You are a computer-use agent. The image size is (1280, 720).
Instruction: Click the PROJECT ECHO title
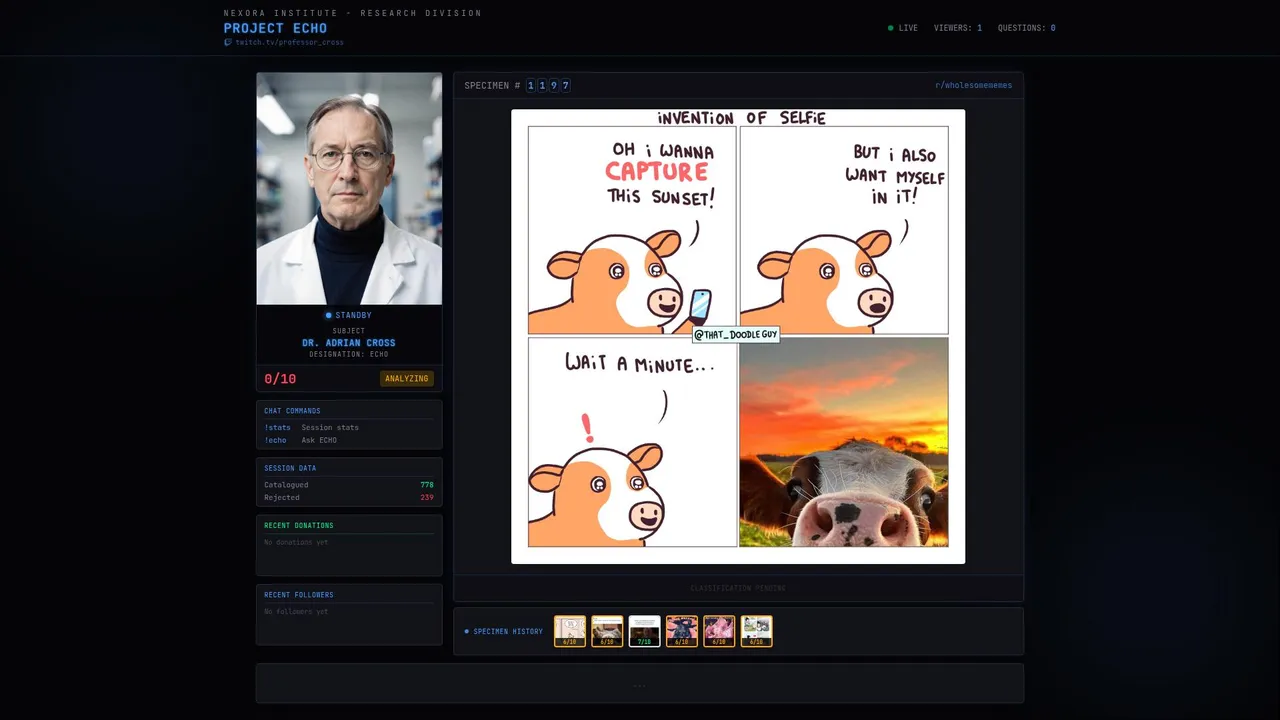pyautogui.click(x=275, y=28)
